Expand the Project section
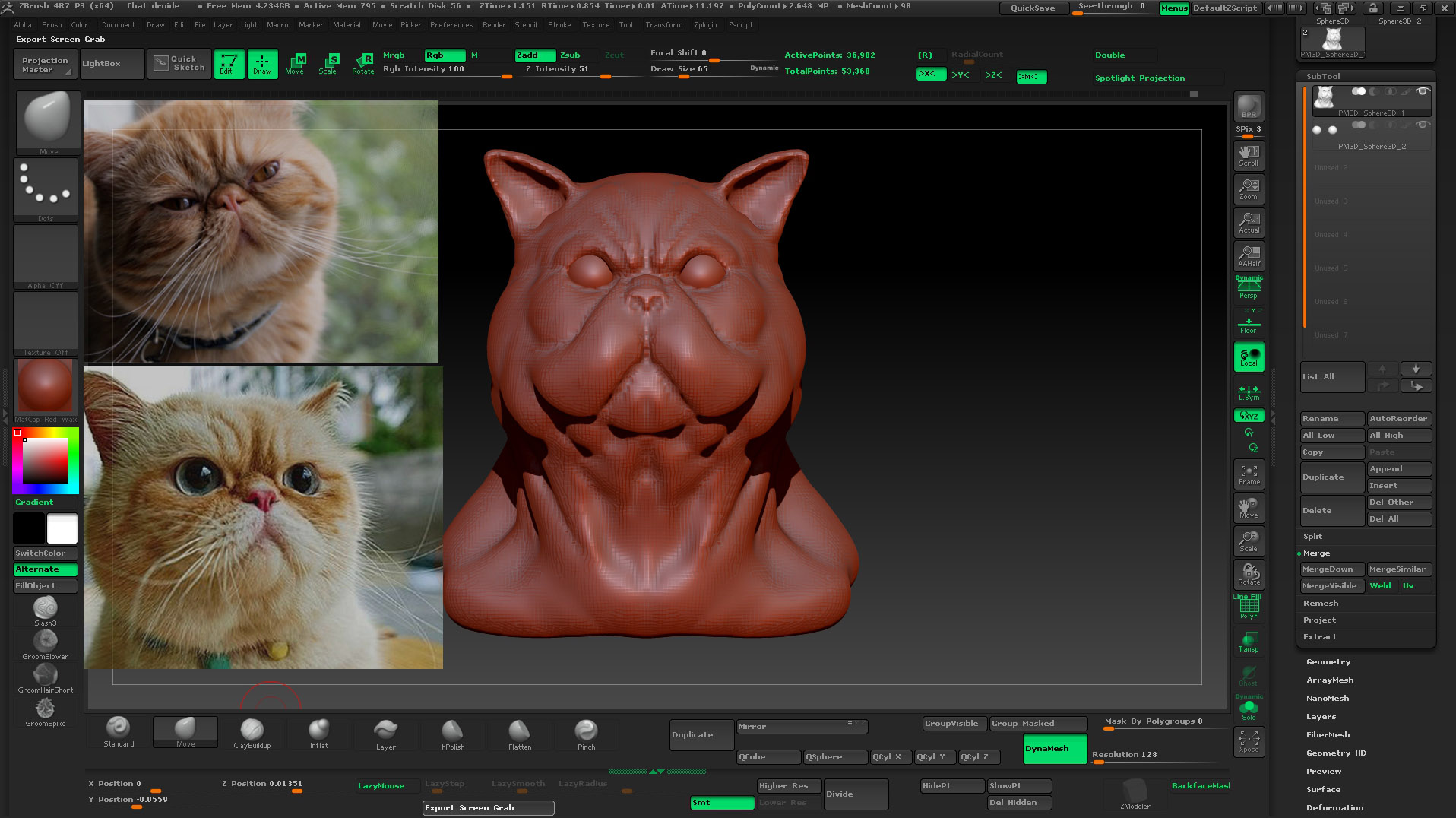Viewport: 1456px width, 818px height. pos(1319,620)
